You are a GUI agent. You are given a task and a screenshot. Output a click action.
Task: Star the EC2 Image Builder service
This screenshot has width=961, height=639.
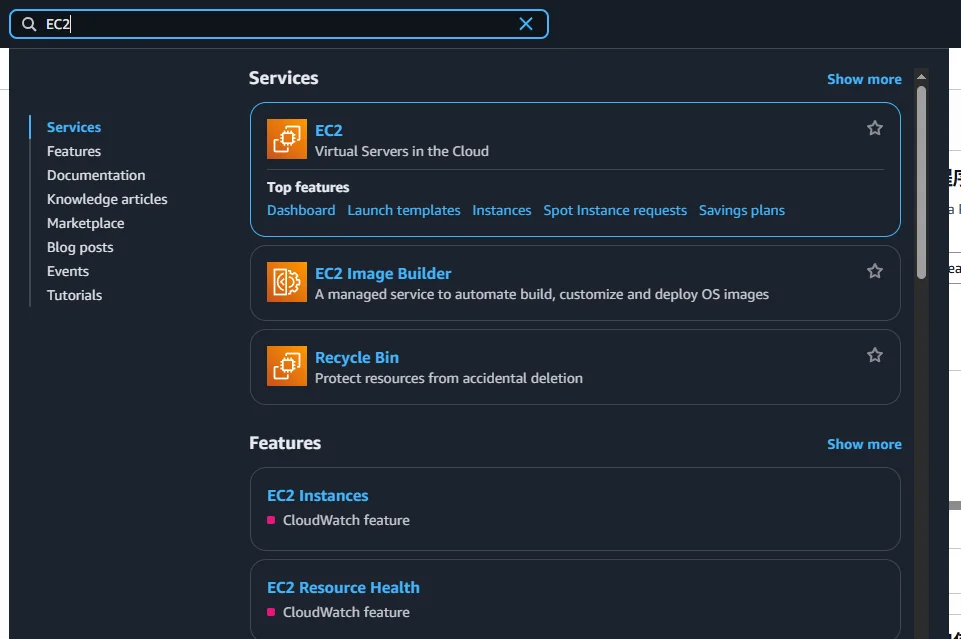[x=875, y=271]
